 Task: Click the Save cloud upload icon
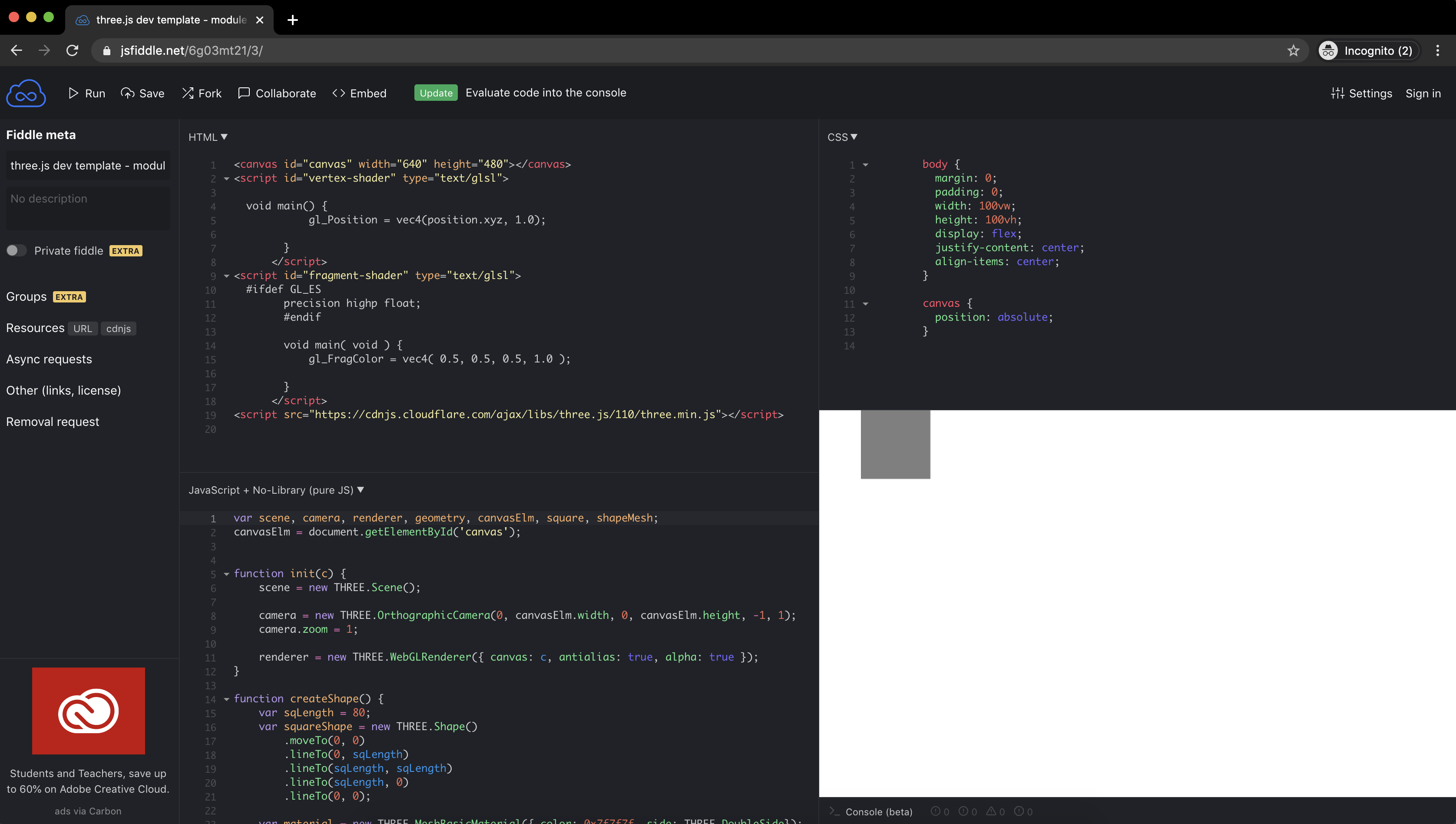tap(128, 93)
